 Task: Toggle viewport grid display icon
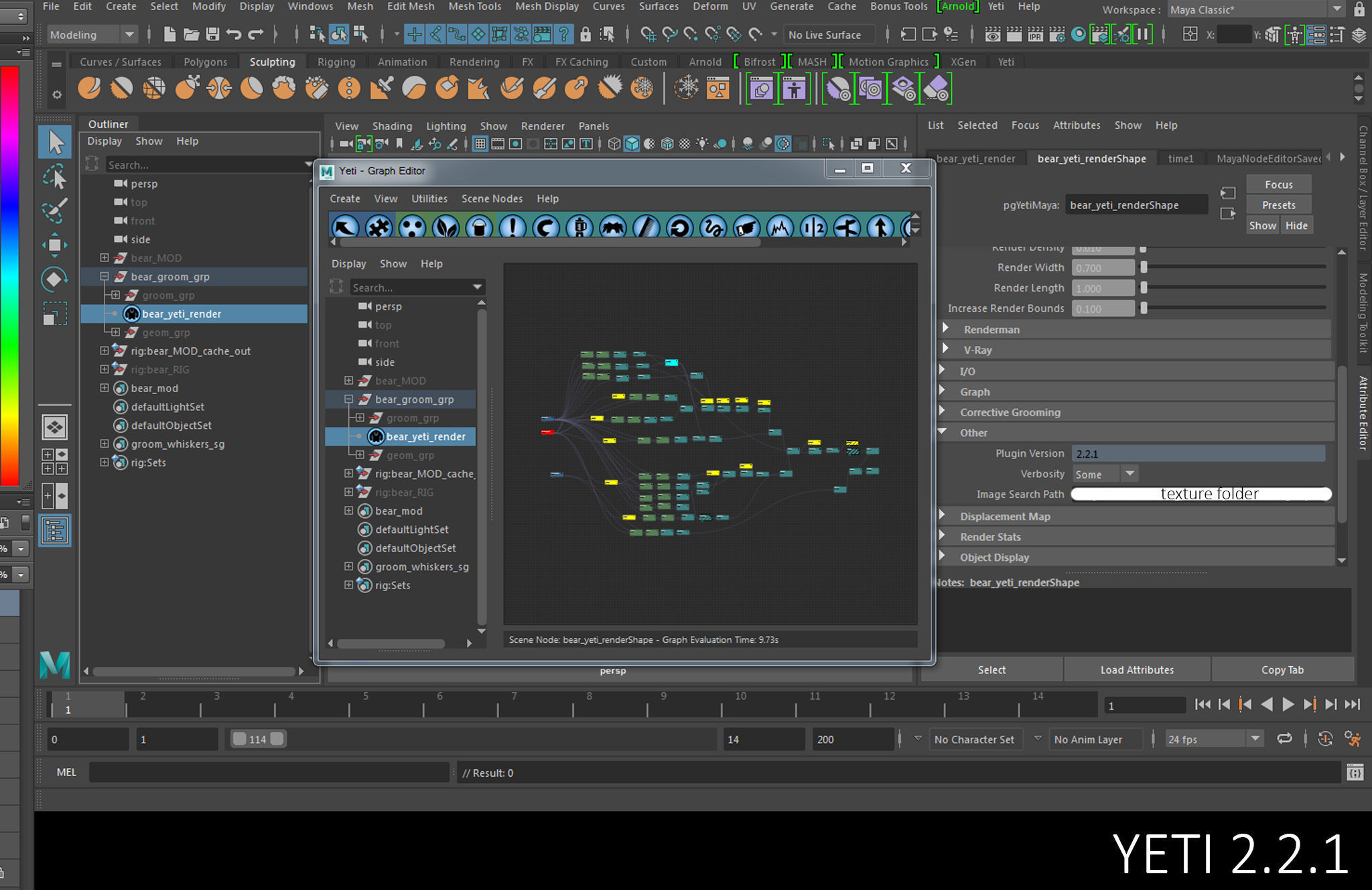click(480, 143)
